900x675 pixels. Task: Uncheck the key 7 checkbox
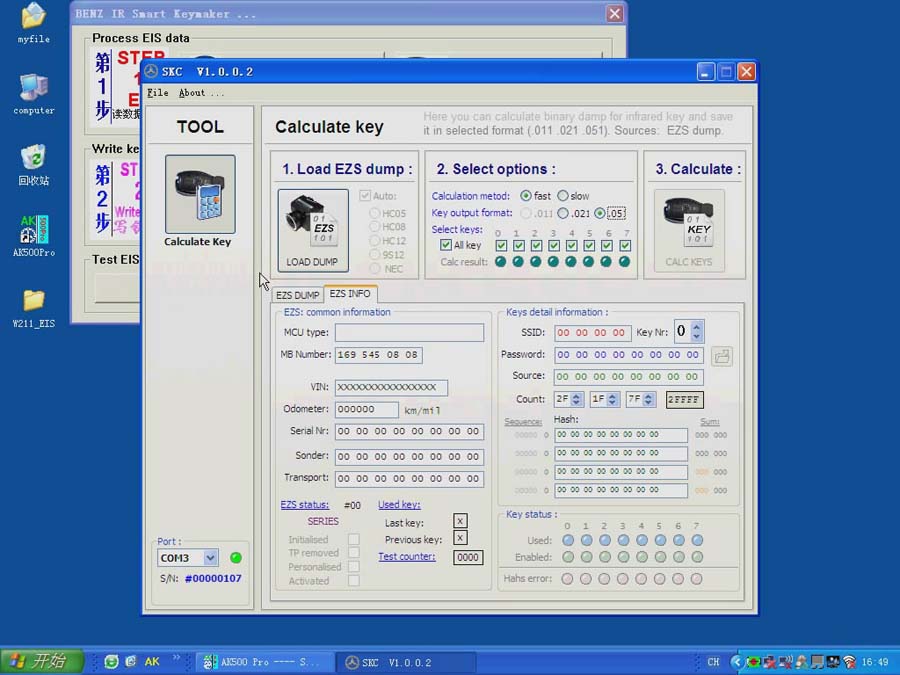coord(625,246)
